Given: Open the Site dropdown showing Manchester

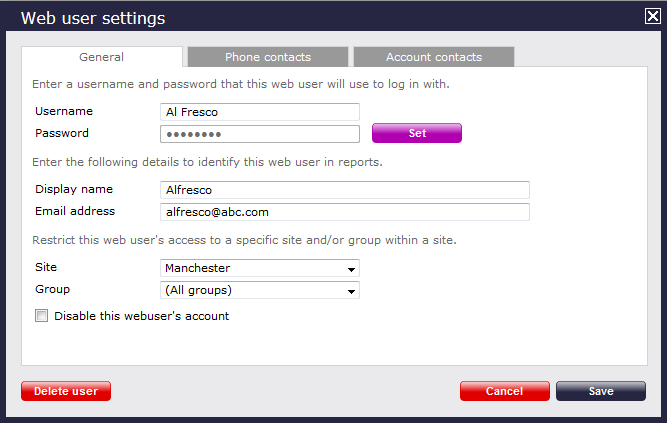Looking at the screenshot, I should click(x=259, y=268).
